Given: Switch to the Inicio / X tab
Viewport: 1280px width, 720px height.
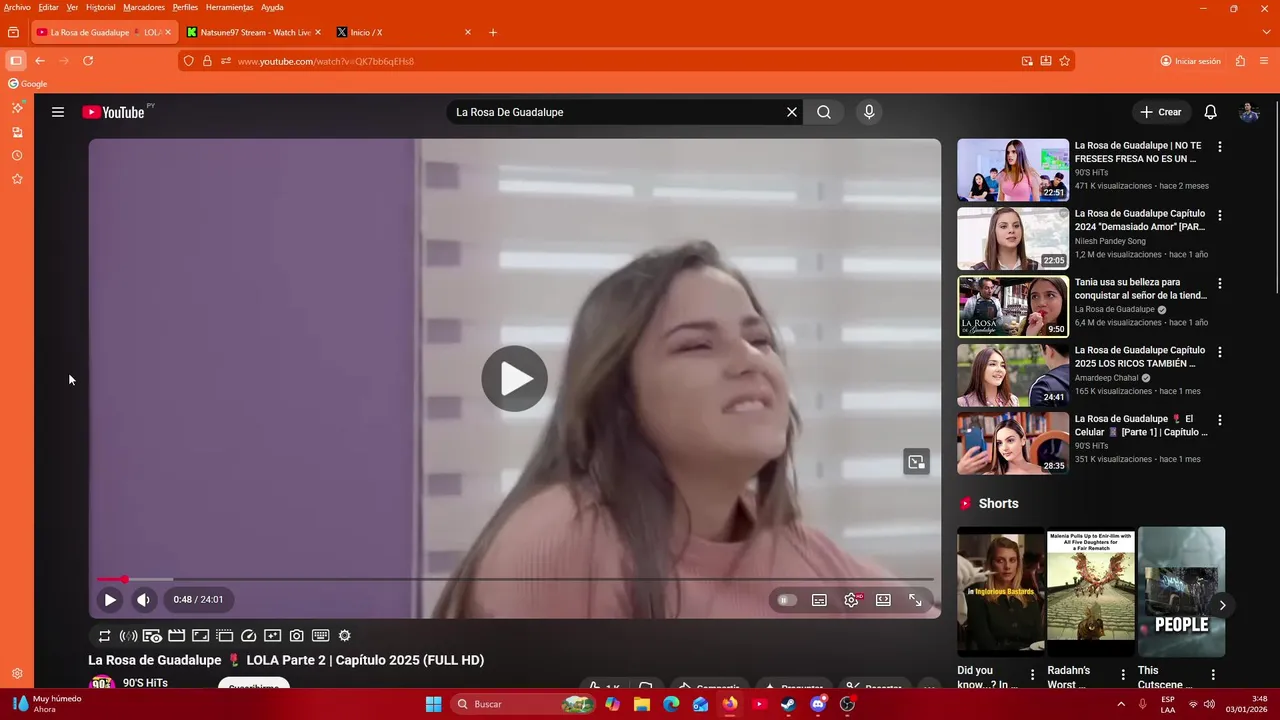Looking at the screenshot, I should click(x=404, y=32).
